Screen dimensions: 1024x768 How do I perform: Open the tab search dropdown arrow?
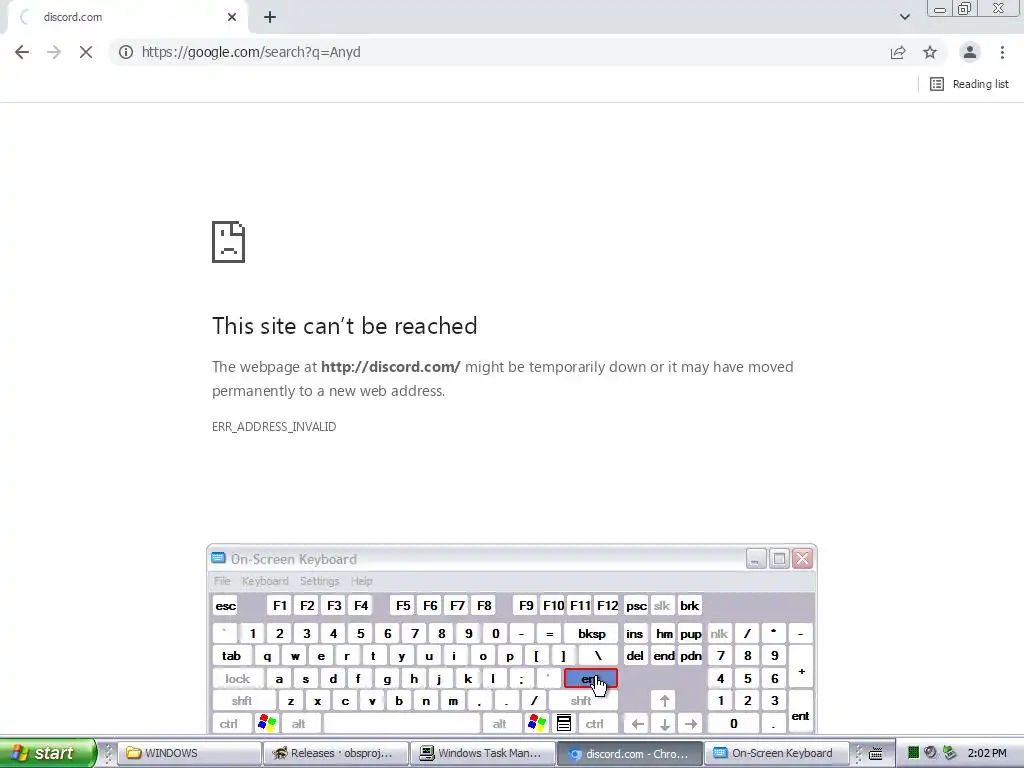point(904,17)
